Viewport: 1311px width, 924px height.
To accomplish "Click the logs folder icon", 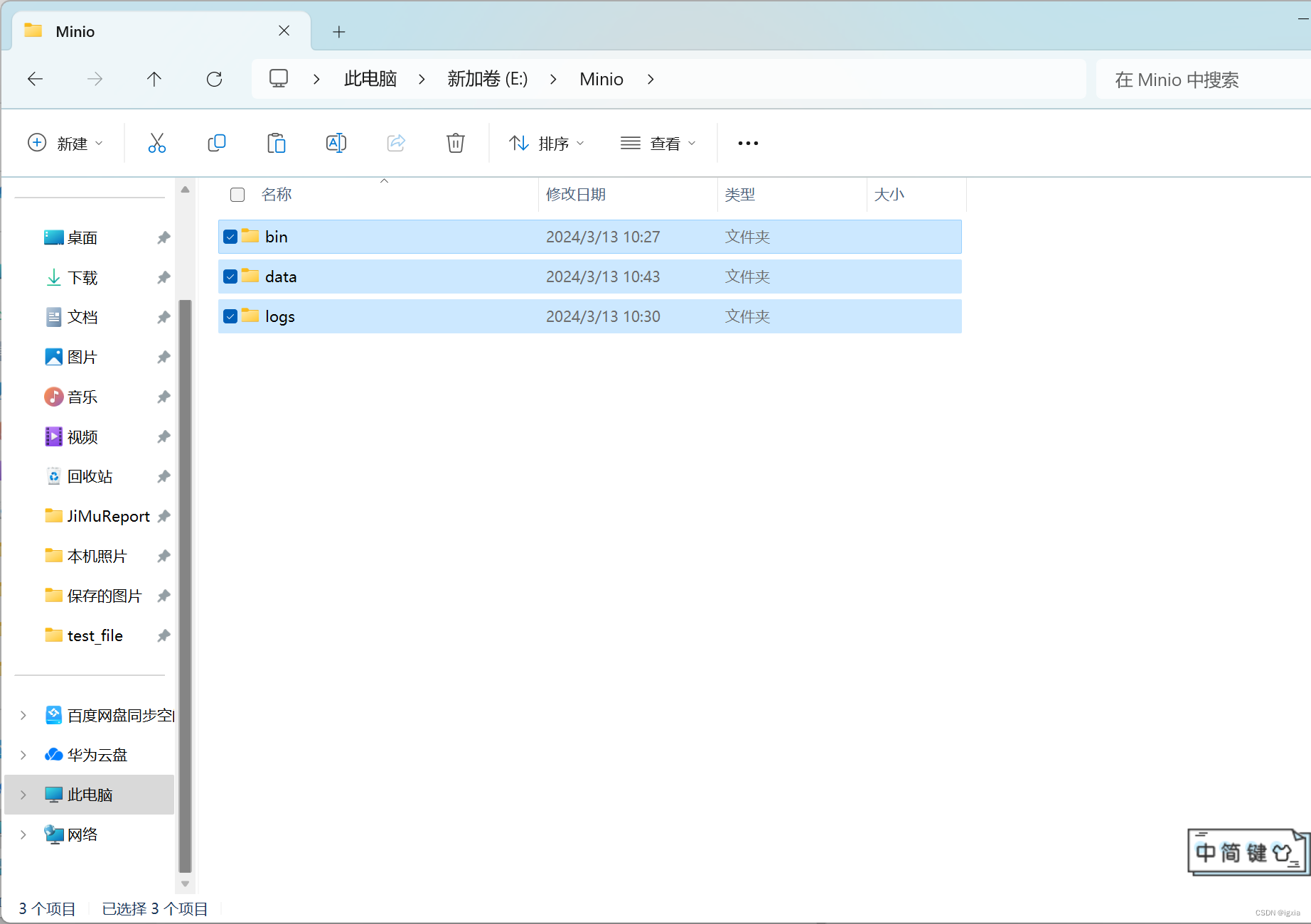I will click(x=250, y=315).
